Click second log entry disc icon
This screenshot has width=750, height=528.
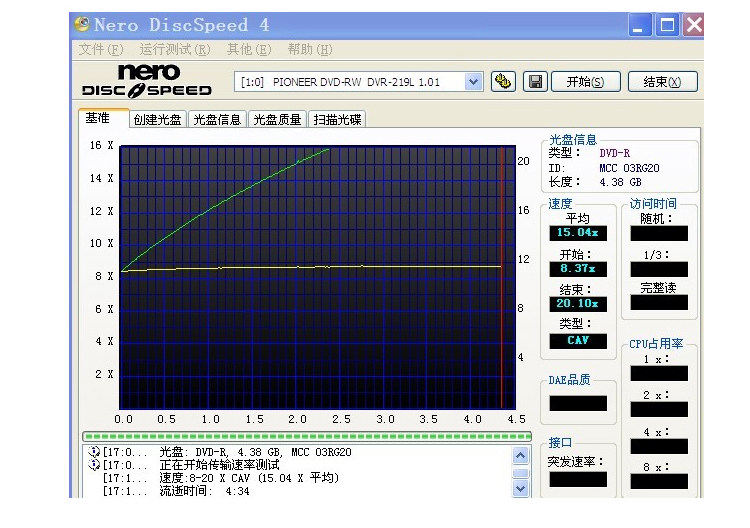[x=94, y=464]
